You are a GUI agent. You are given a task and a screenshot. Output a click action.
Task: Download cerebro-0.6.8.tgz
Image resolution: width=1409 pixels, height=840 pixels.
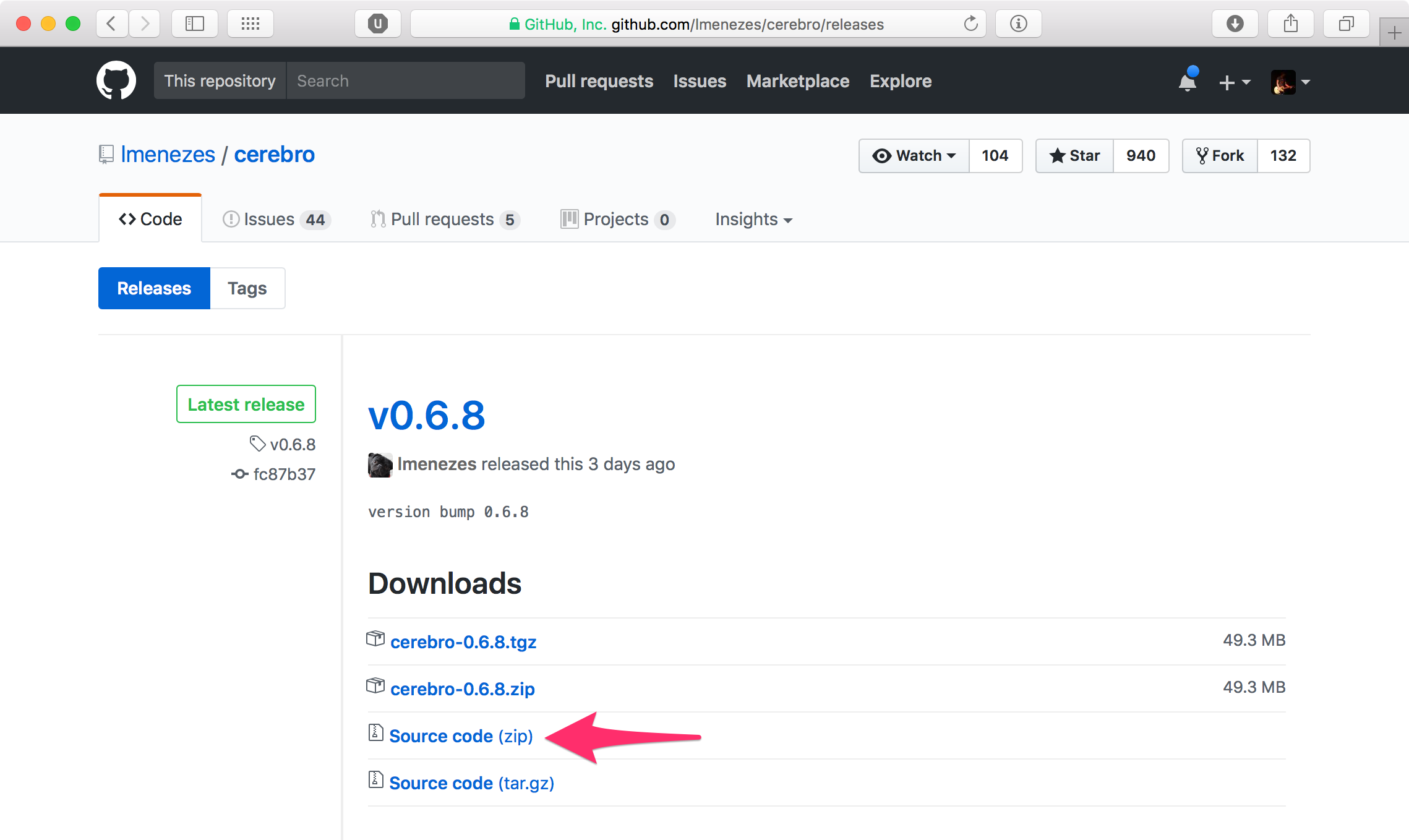tap(463, 642)
